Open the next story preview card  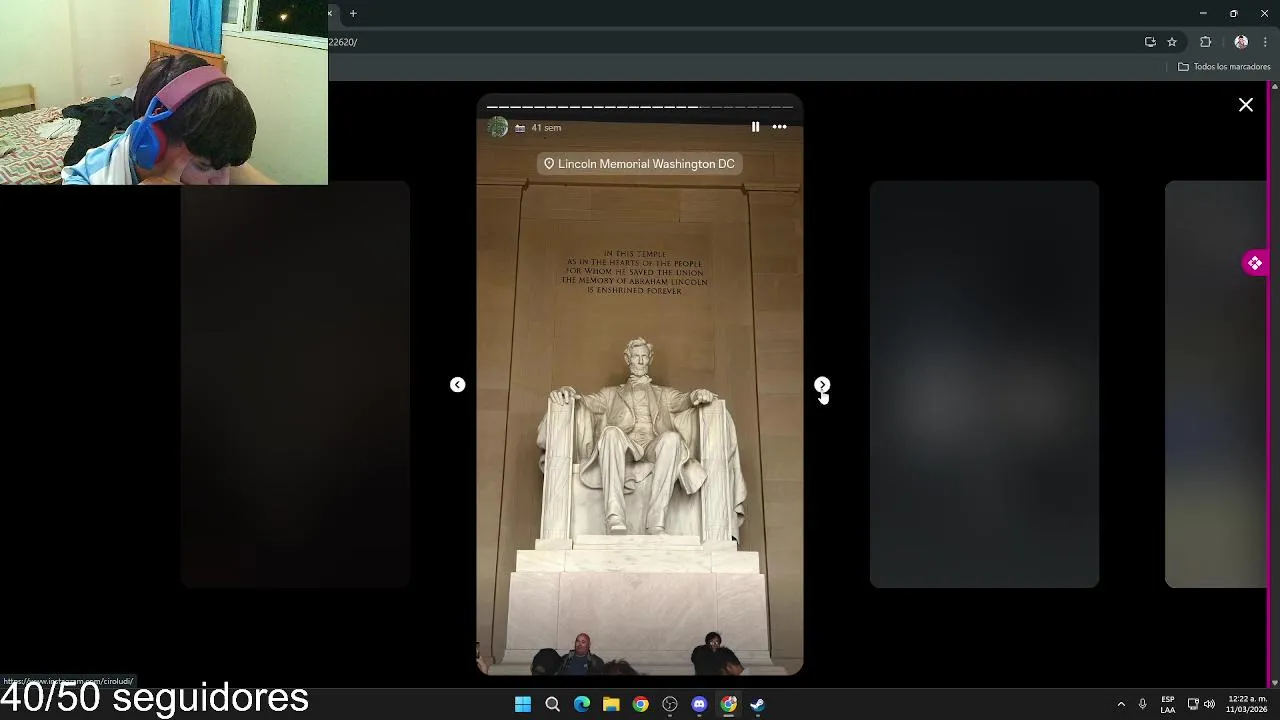(984, 384)
